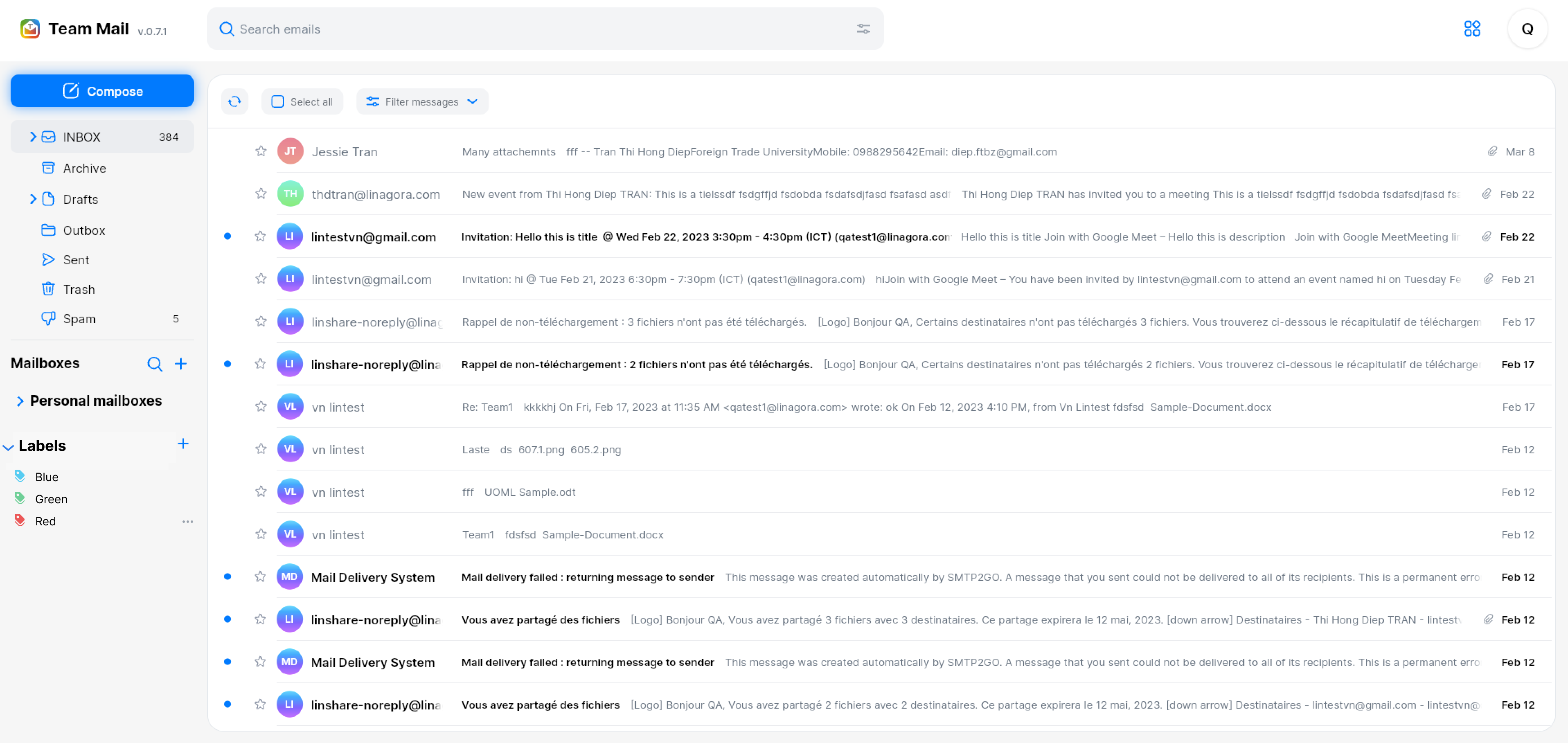Image resolution: width=1568 pixels, height=743 pixels.
Task: Filter by Blue label
Action: tap(47, 477)
